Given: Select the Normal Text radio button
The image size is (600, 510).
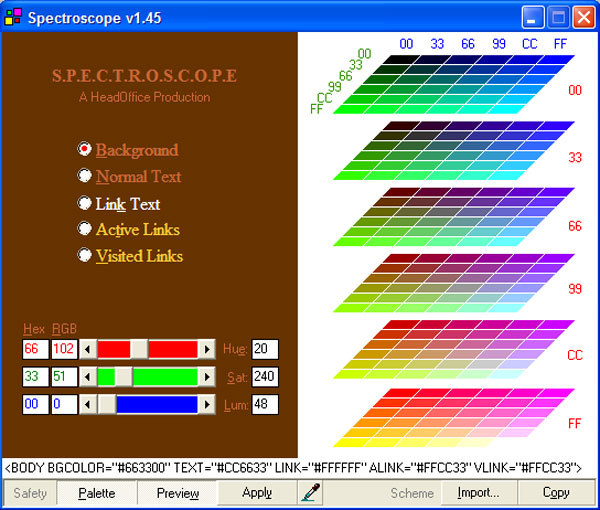Looking at the screenshot, I should coord(85,176).
